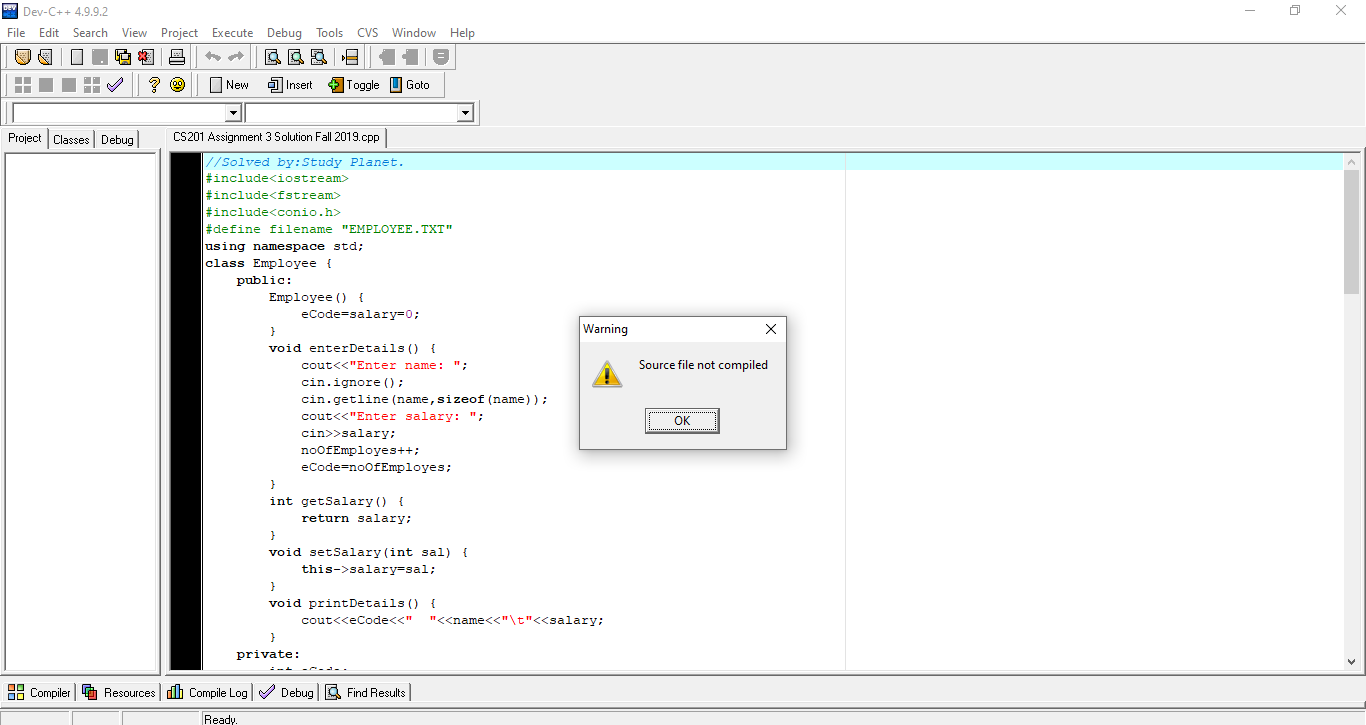Screen dimensions: 1366x725
Task: Open the Compiler tab at the bottom
Action: coord(40,692)
